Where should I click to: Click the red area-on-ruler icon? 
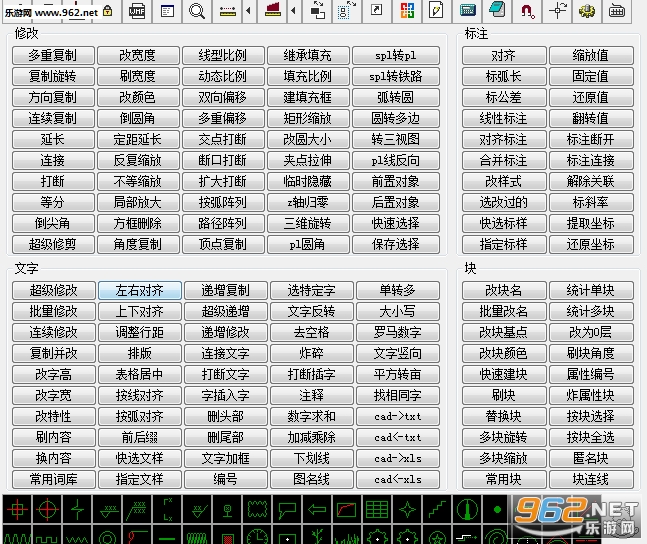[x=272, y=11]
